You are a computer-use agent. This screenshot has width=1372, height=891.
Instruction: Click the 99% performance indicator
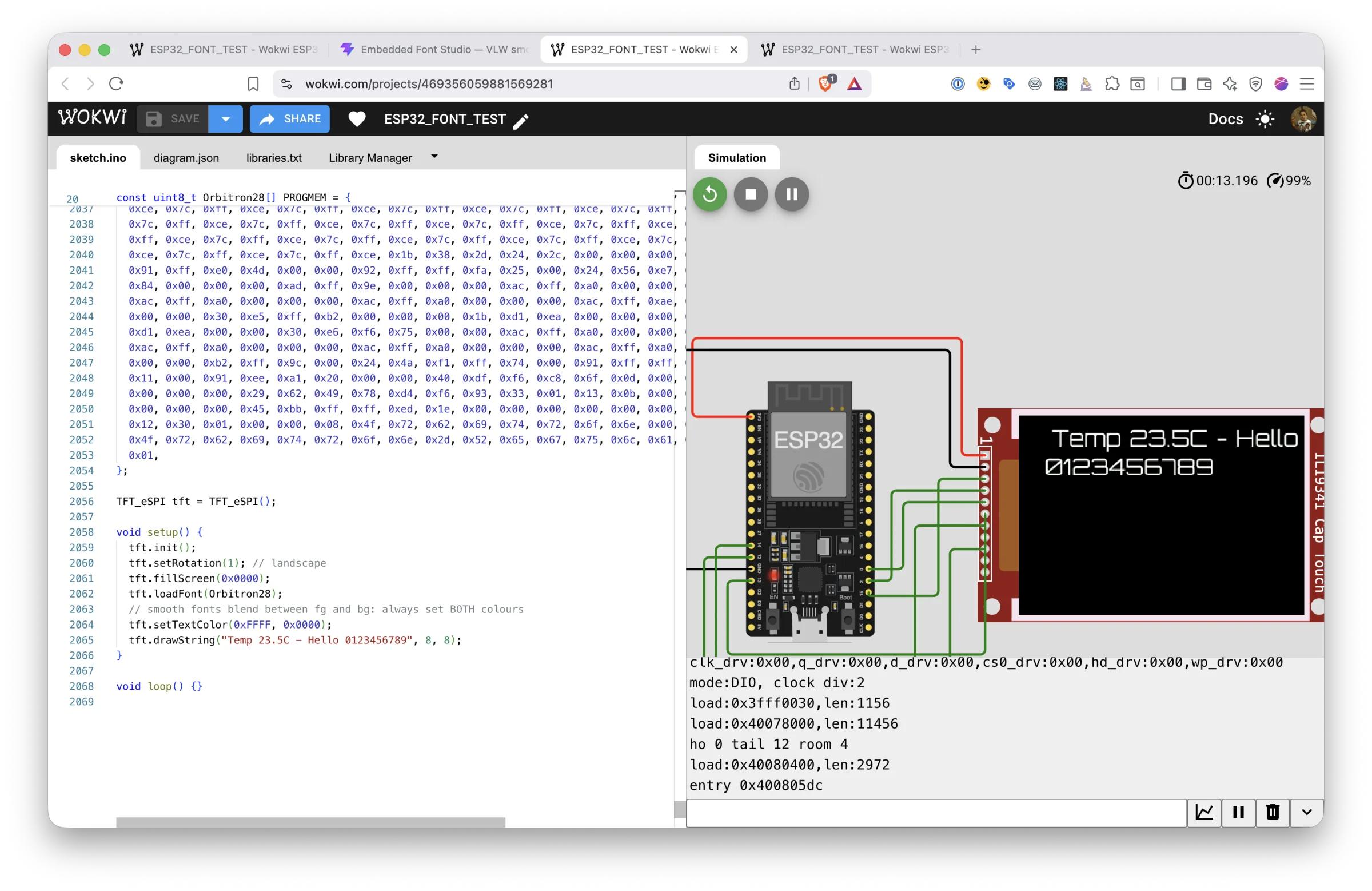coord(1288,181)
